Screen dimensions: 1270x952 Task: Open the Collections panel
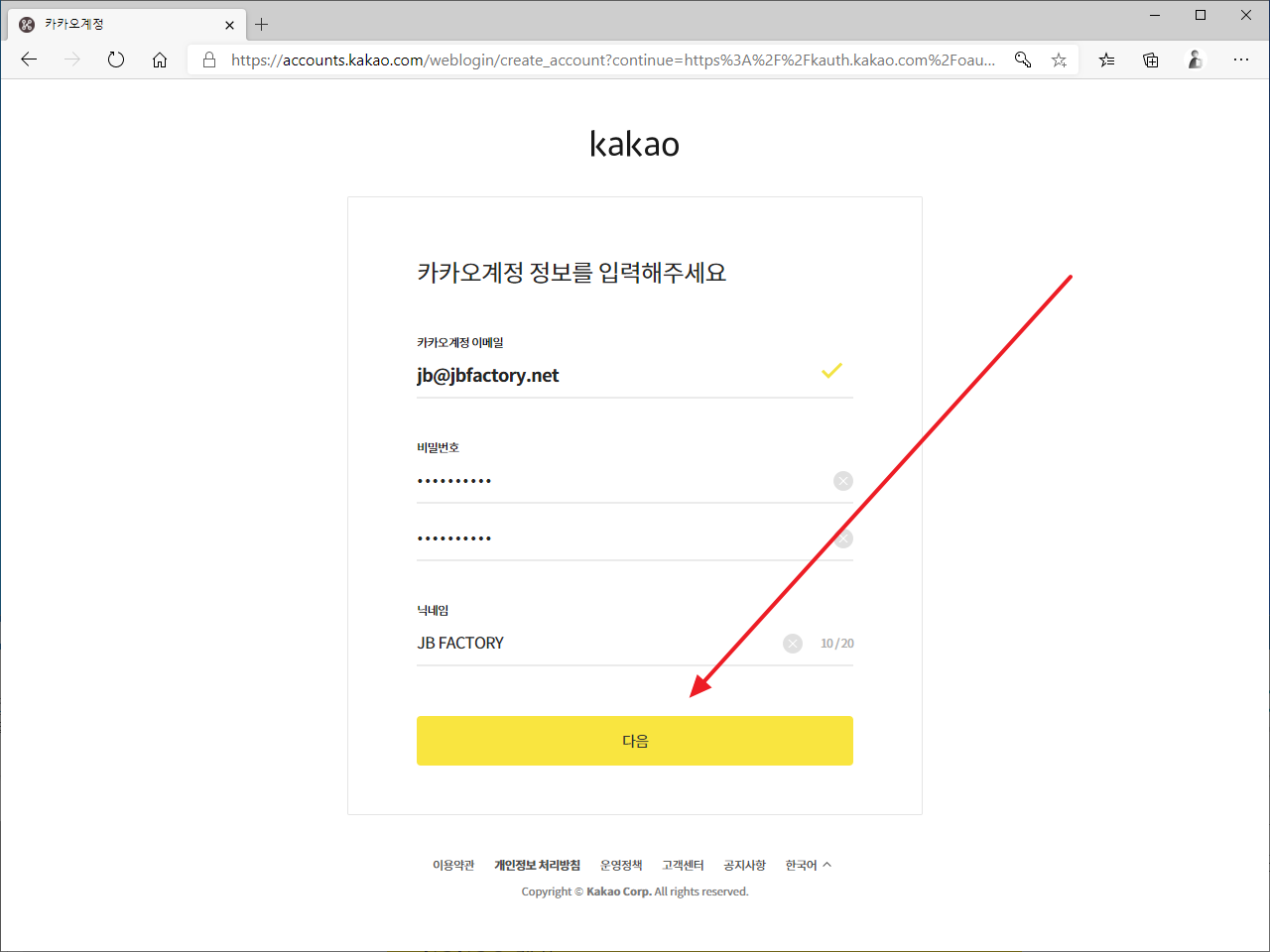tap(1151, 59)
